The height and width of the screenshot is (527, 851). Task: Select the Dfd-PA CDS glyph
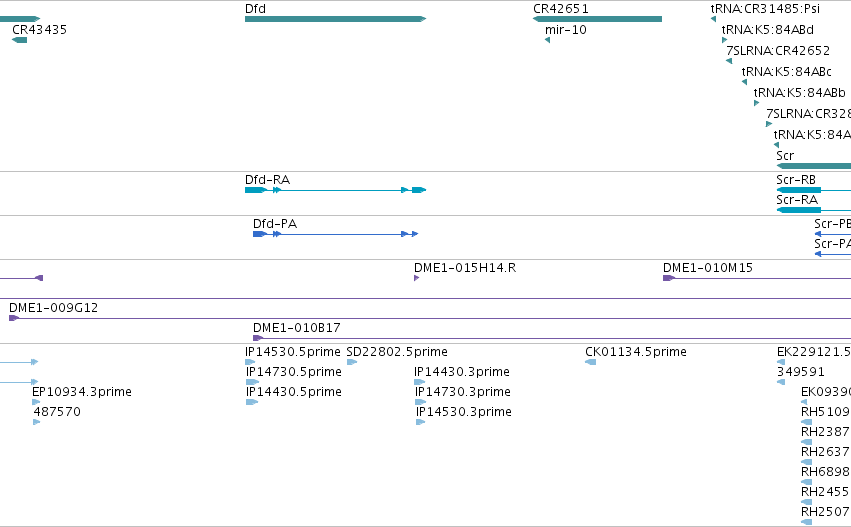tap(335, 234)
